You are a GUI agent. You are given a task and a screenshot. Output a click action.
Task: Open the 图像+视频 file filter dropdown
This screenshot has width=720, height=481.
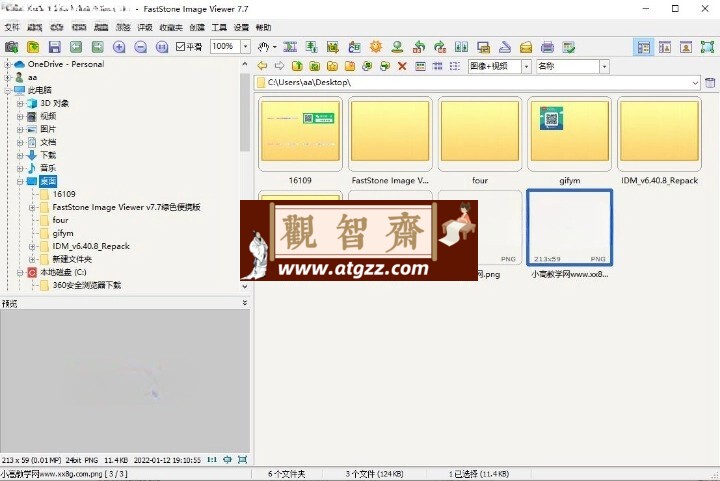click(x=527, y=66)
